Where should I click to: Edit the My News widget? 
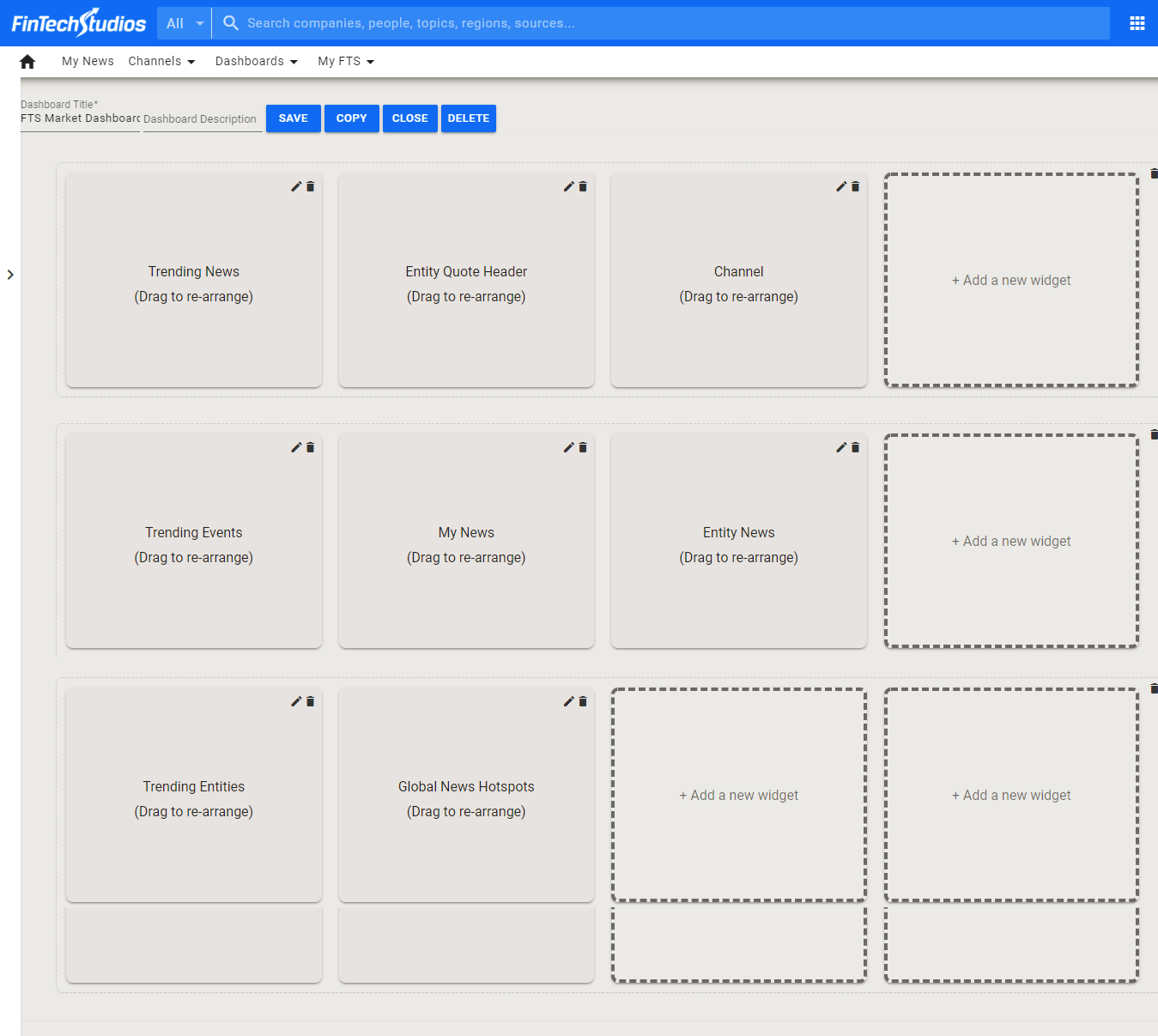point(568,447)
